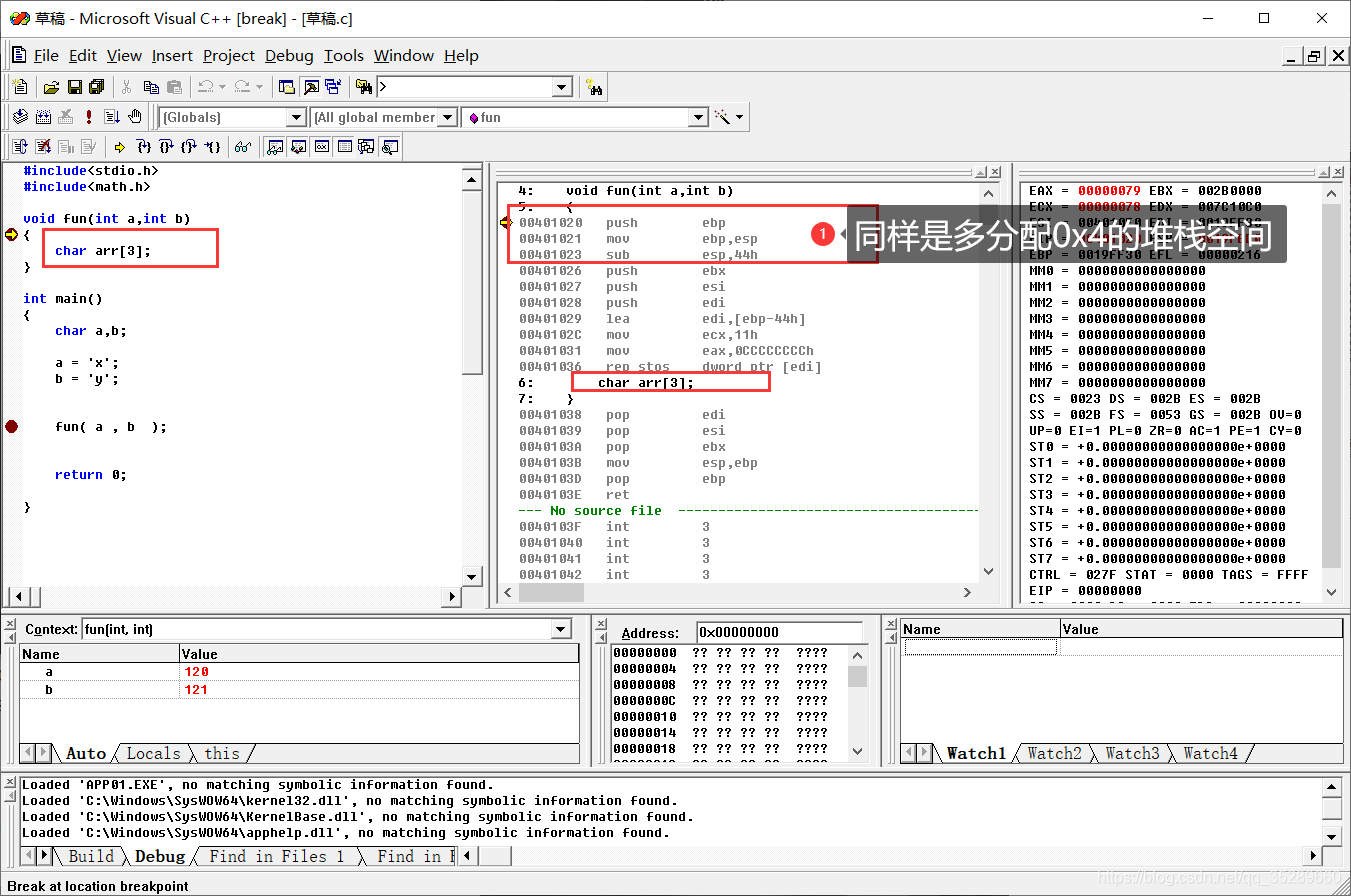Select the Build output tab
The width and height of the screenshot is (1351, 896).
click(x=90, y=856)
